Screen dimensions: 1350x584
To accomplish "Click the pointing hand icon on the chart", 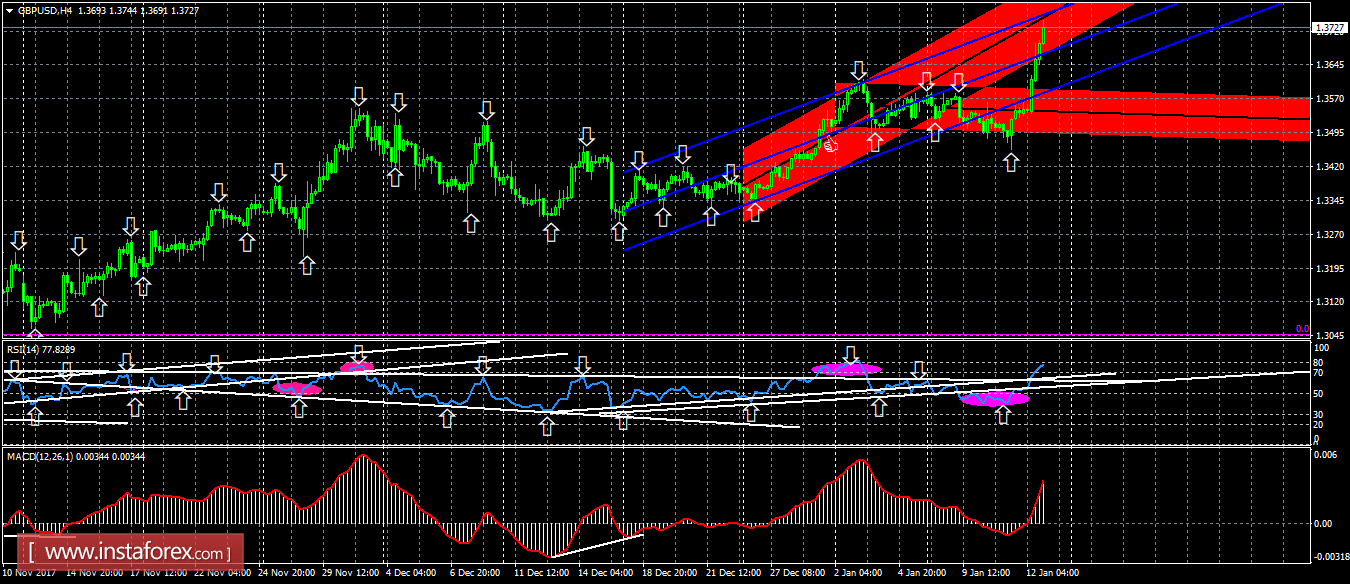I will pos(829,145).
